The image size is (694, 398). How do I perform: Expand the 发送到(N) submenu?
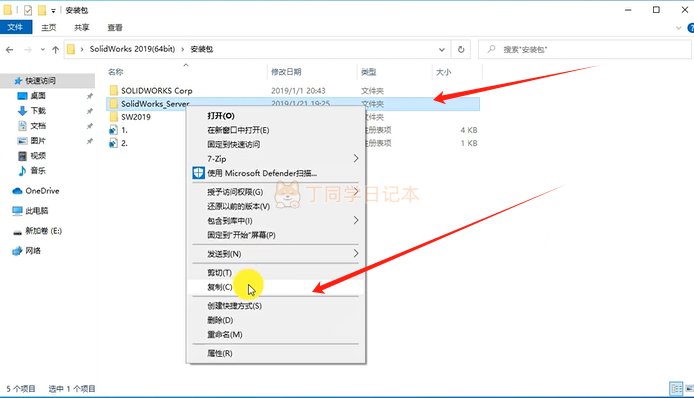pos(276,254)
